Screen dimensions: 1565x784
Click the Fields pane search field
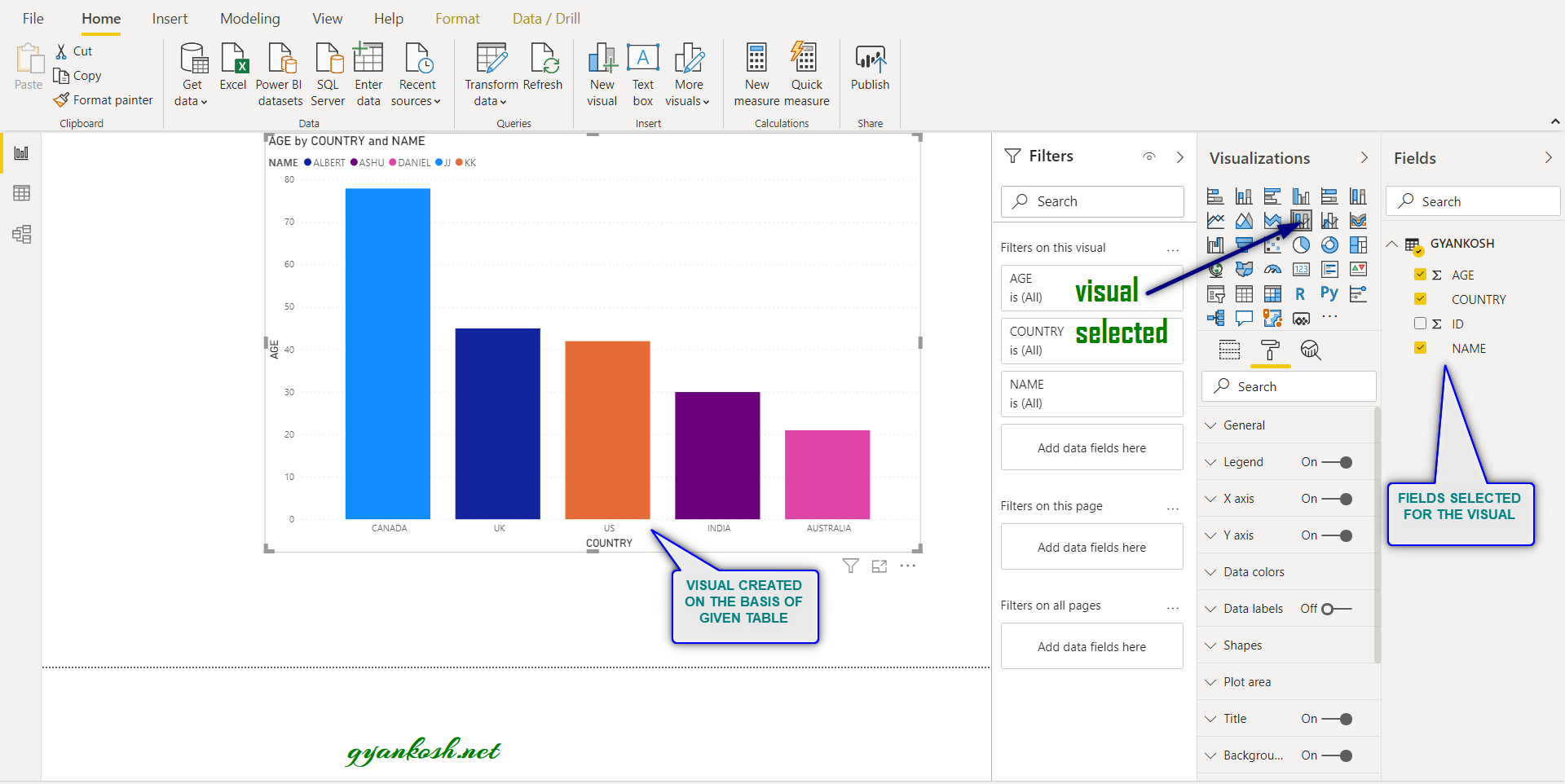(1475, 201)
